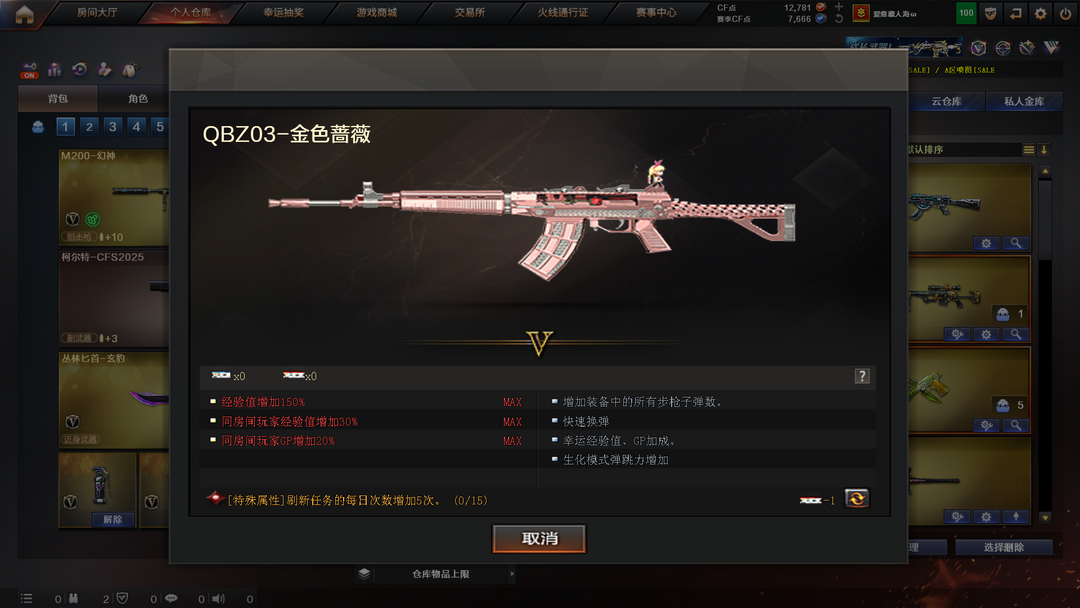
Task: Toggle the key ON switch above backpack
Action: 29,70
